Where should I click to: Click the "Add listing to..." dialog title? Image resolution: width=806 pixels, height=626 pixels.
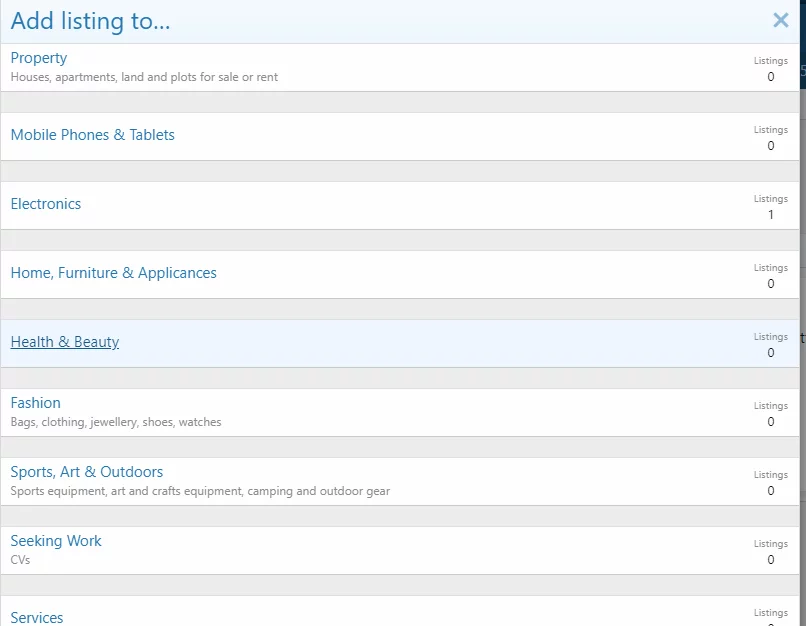click(x=90, y=21)
